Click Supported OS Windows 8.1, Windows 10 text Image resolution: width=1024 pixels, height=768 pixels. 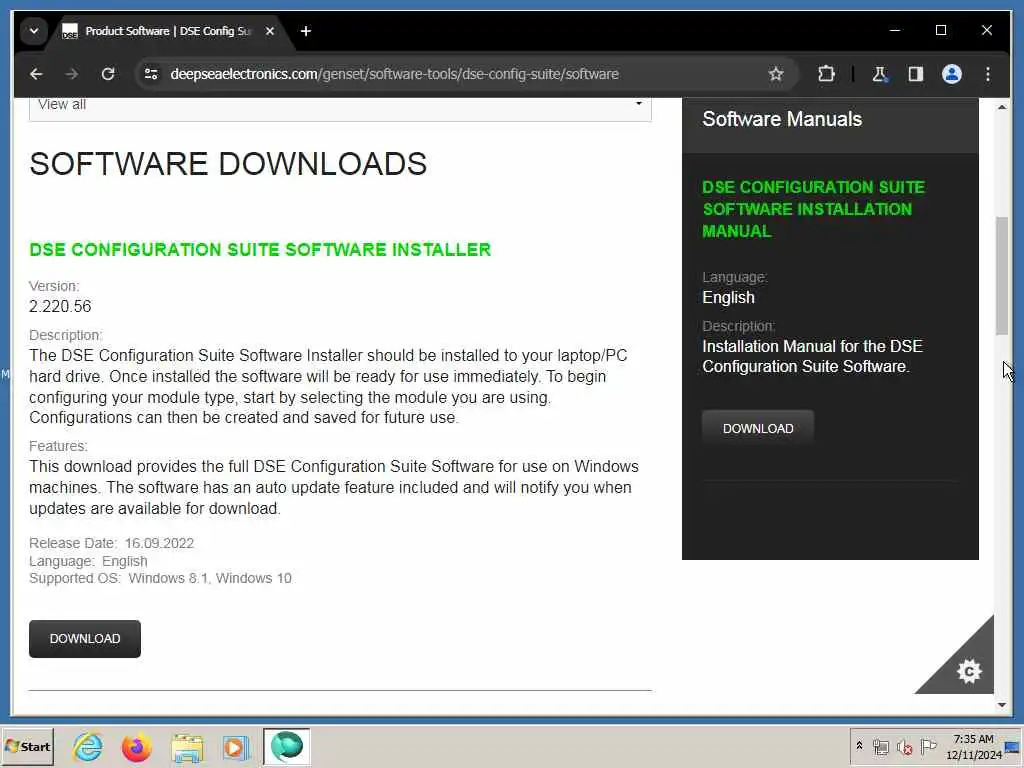click(160, 578)
